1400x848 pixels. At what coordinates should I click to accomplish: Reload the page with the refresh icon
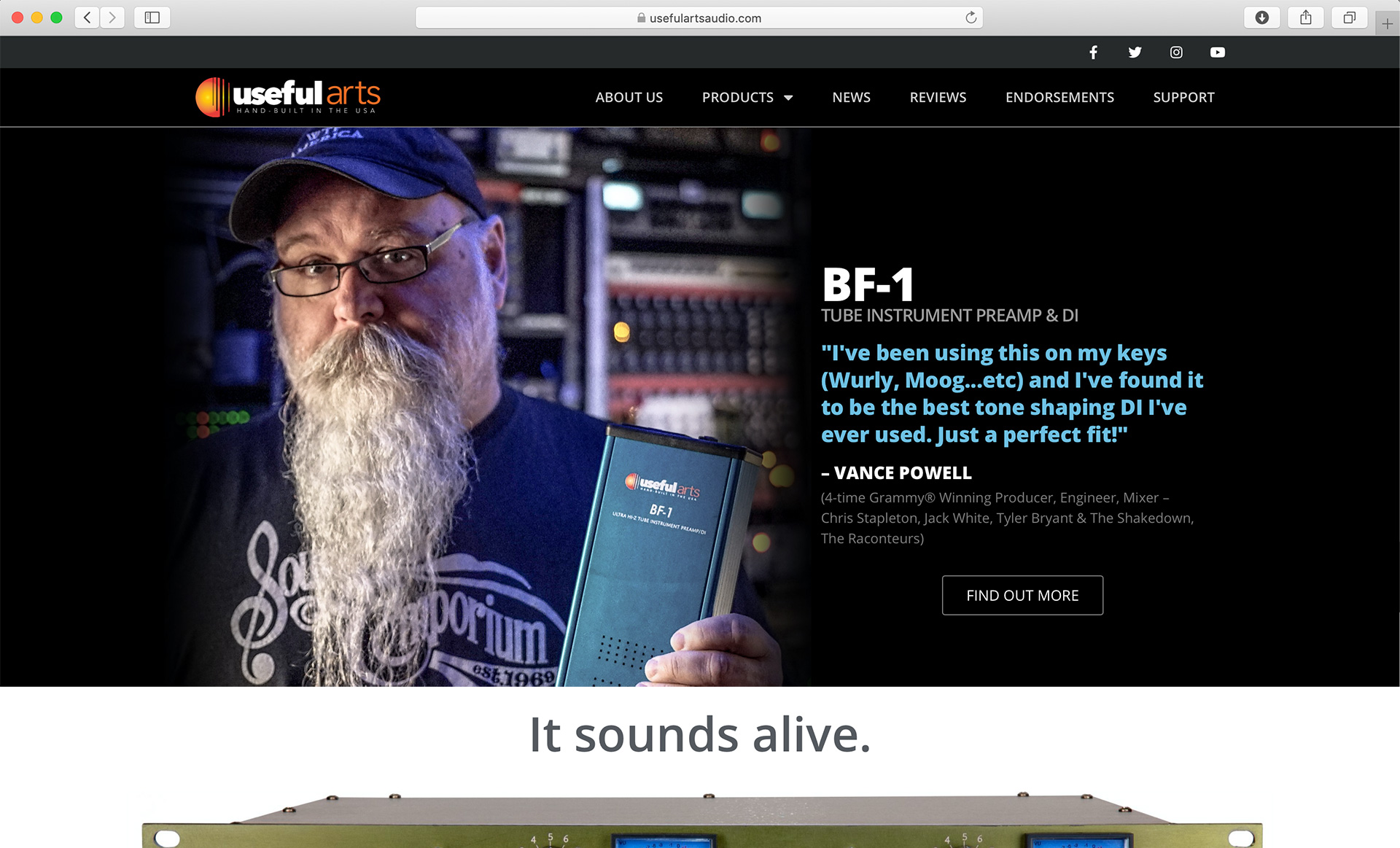[x=971, y=17]
